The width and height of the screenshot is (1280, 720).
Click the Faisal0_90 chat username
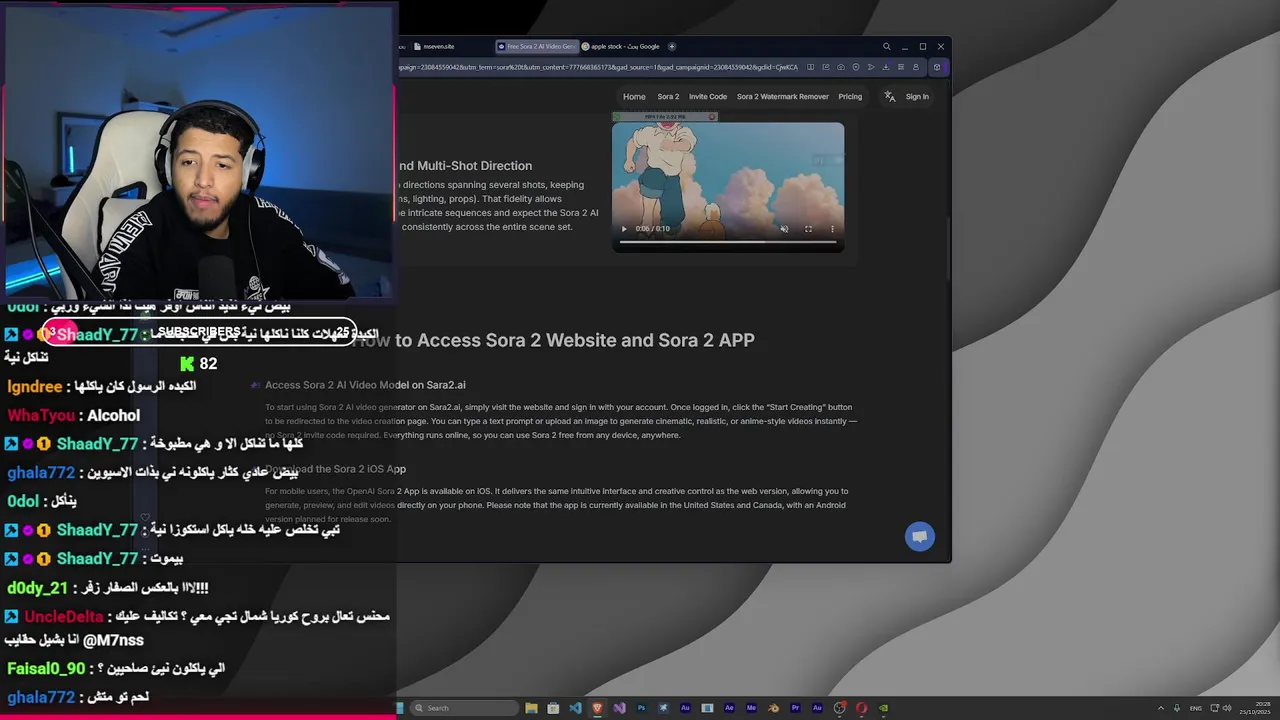pyautogui.click(x=46, y=668)
